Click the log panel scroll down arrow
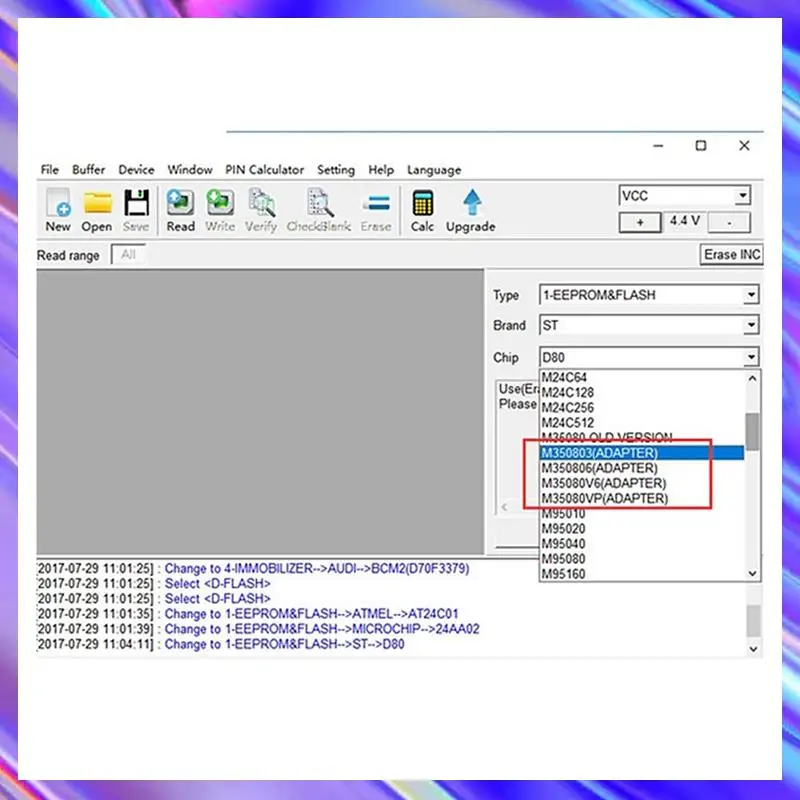Screen dimensions: 800x800 coord(753,649)
